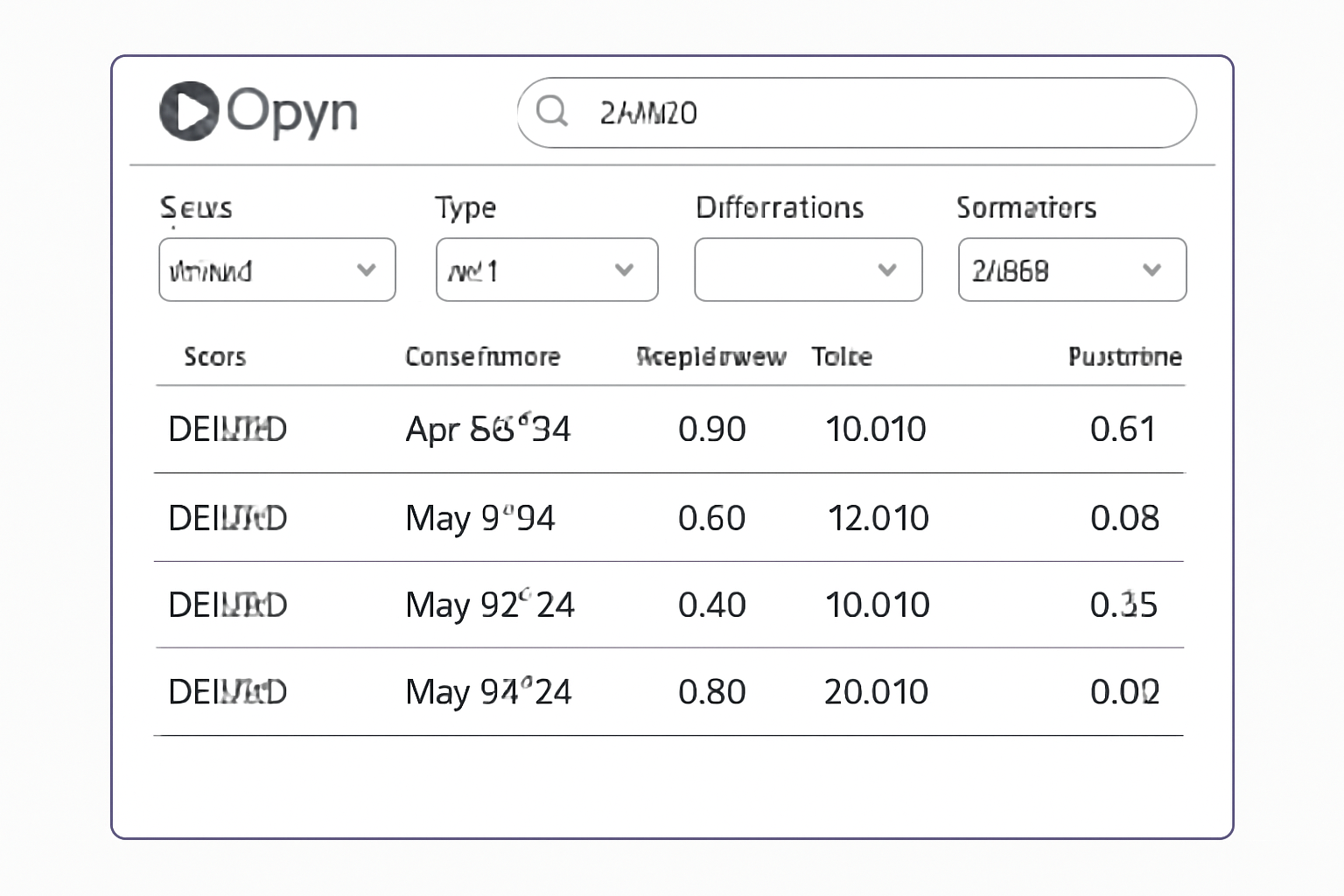Open the Type dropdown showing 'Put'

[x=546, y=269]
